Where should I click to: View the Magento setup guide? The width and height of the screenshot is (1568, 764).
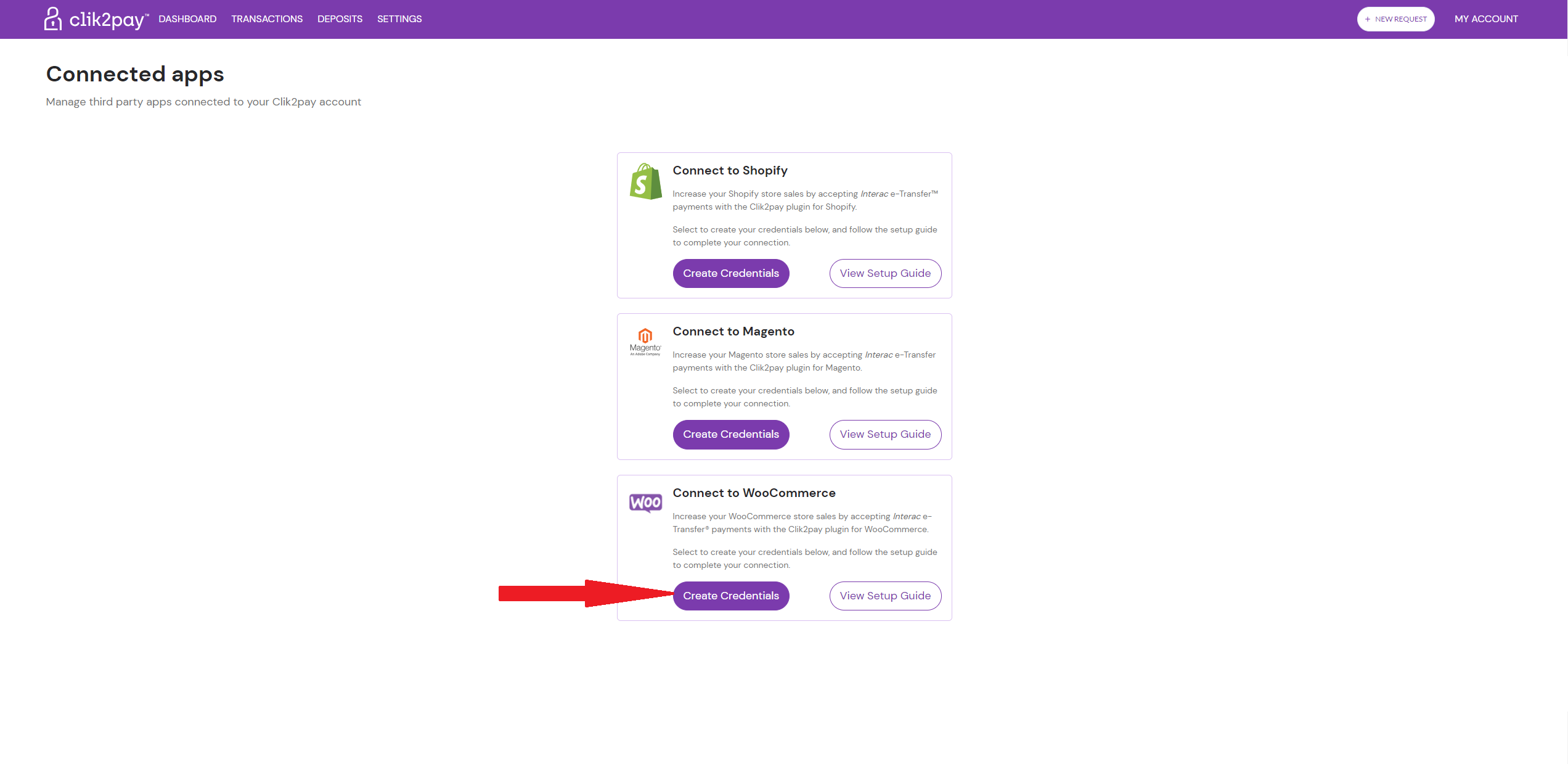coord(884,434)
